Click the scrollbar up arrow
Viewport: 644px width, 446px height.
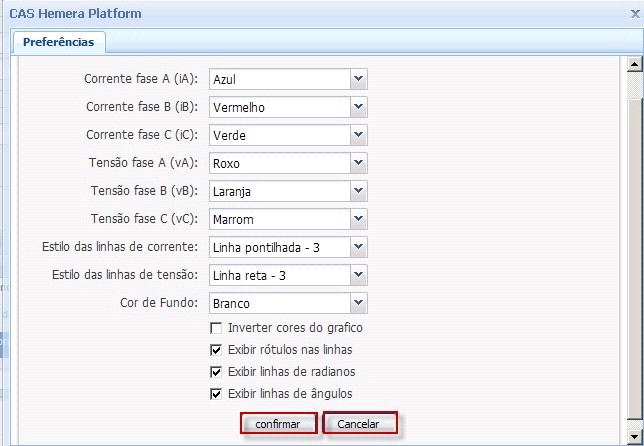[x=633, y=66]
